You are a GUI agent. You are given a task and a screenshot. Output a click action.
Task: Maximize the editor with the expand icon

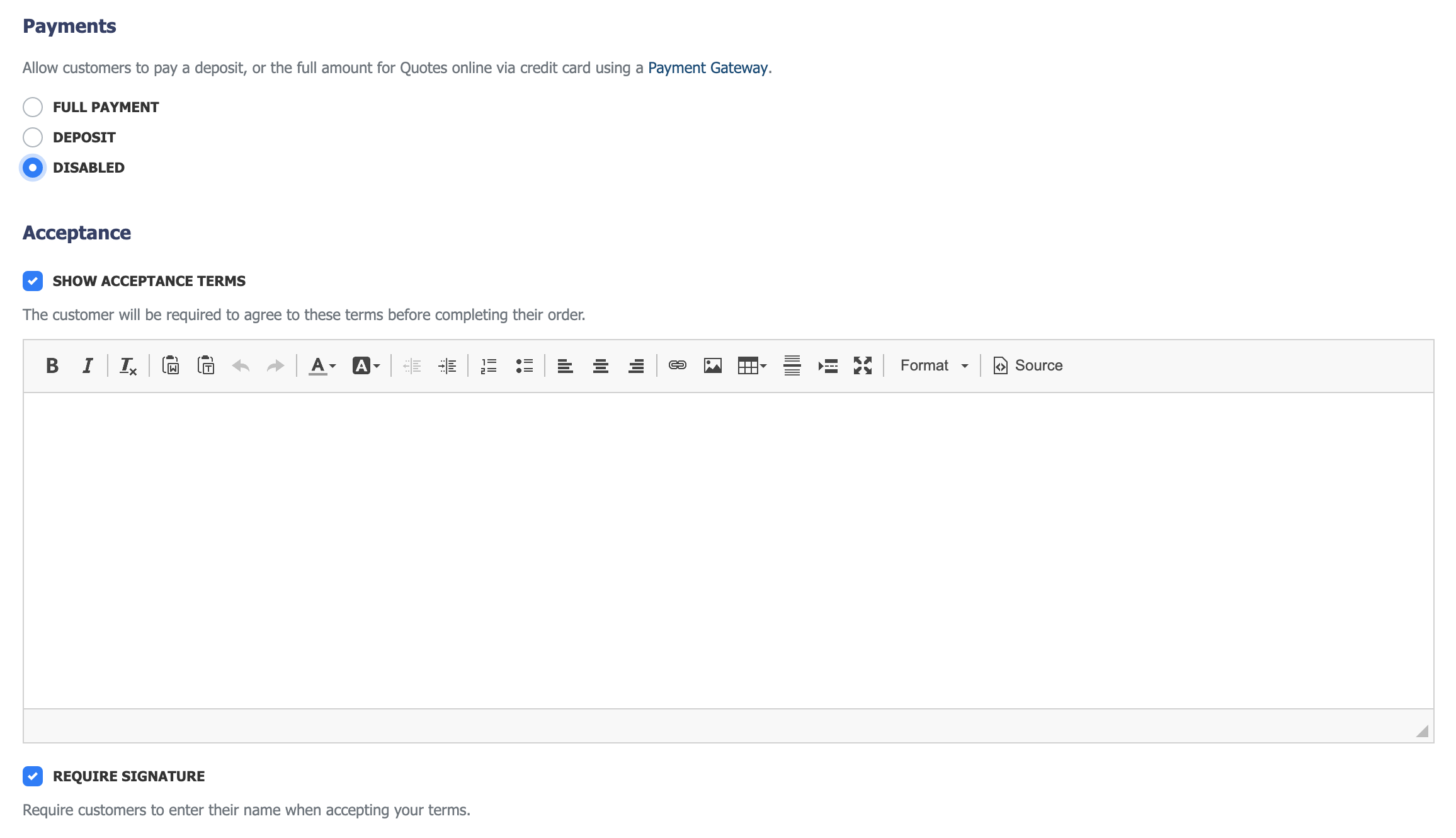(x=863, y=365)
